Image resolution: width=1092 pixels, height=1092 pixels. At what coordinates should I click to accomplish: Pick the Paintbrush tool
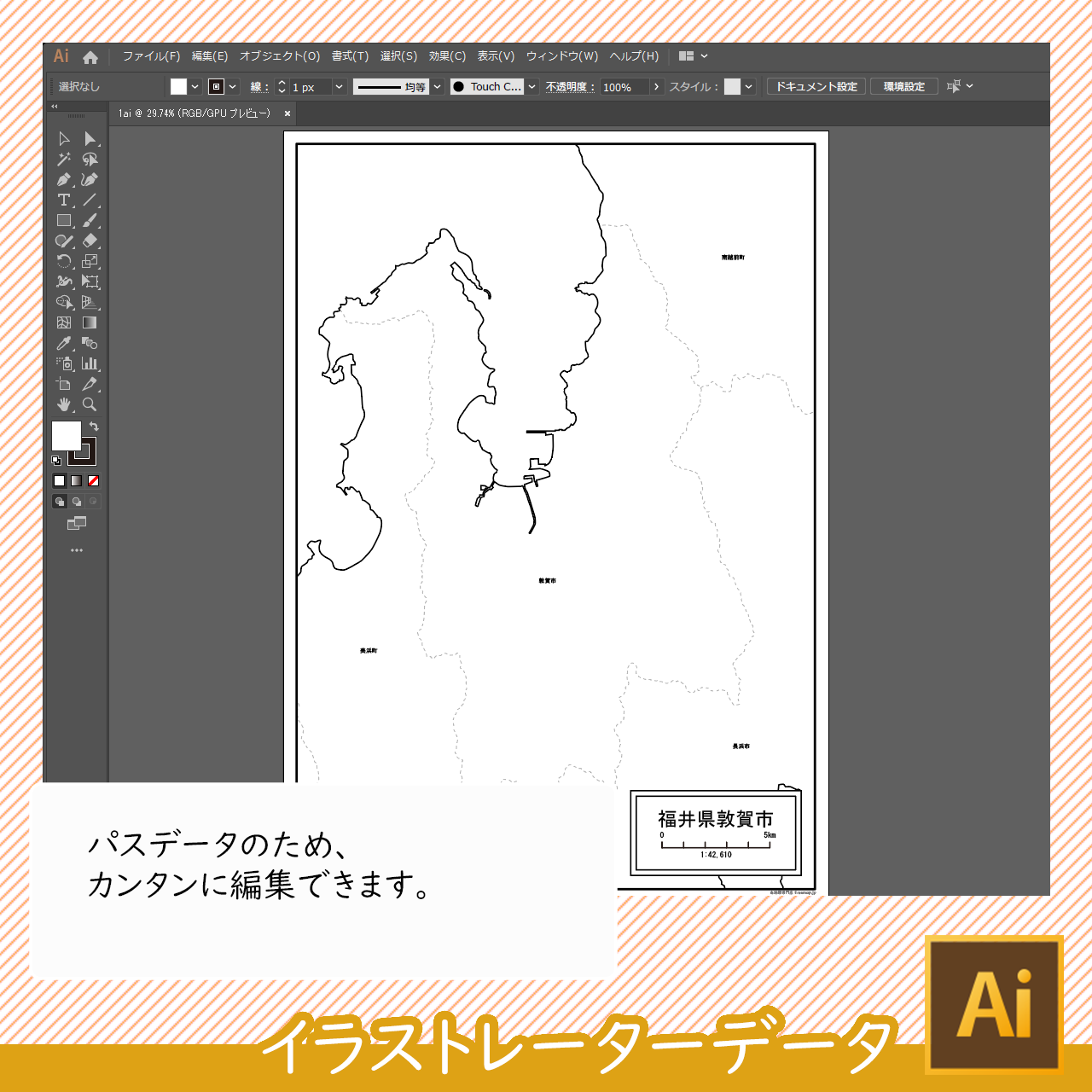pos(90,221)
